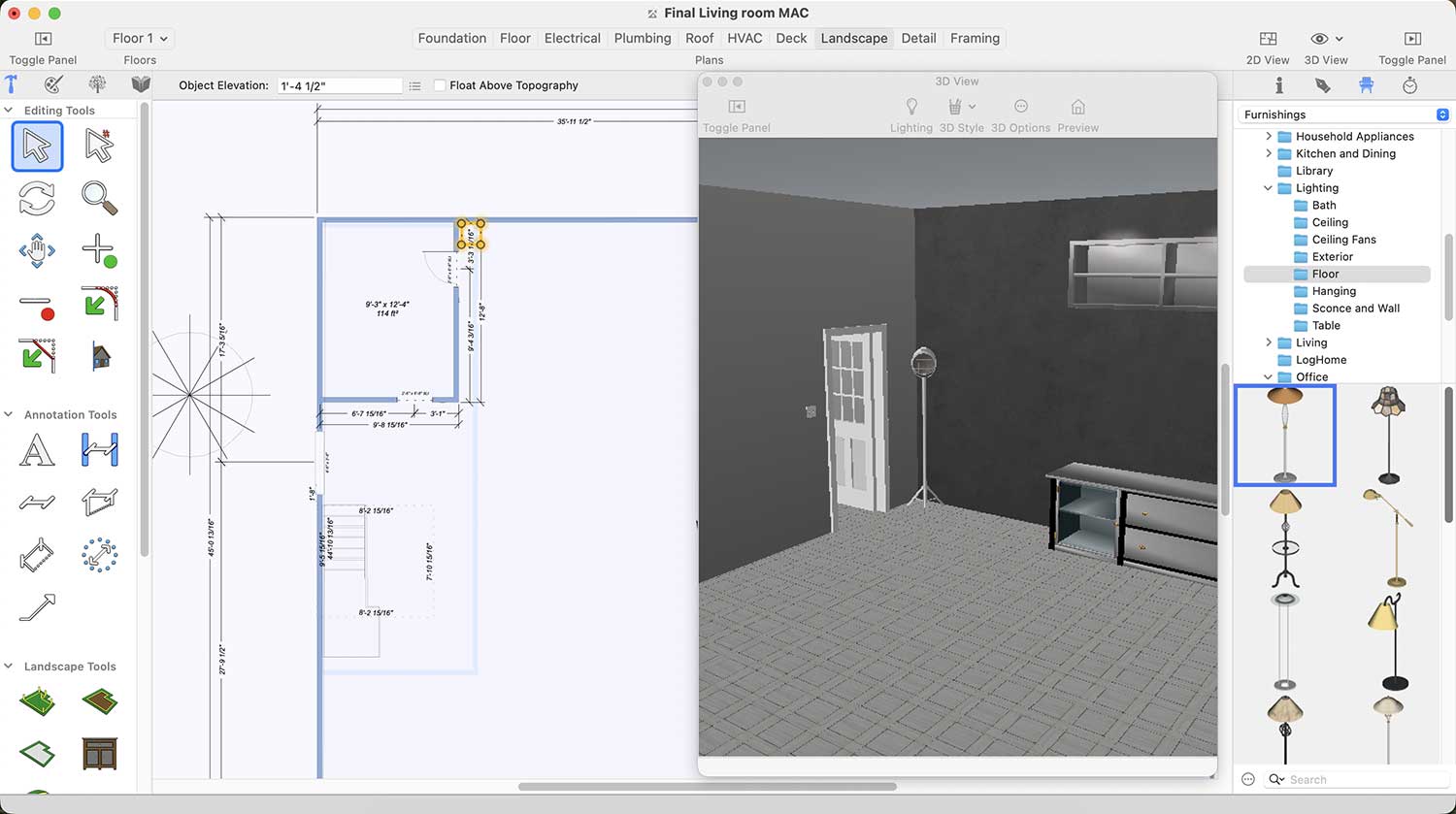The width and height of the screenshot is (1456, 814).
Task: Click the Preview house icon
Action: tap(1077, 107)
